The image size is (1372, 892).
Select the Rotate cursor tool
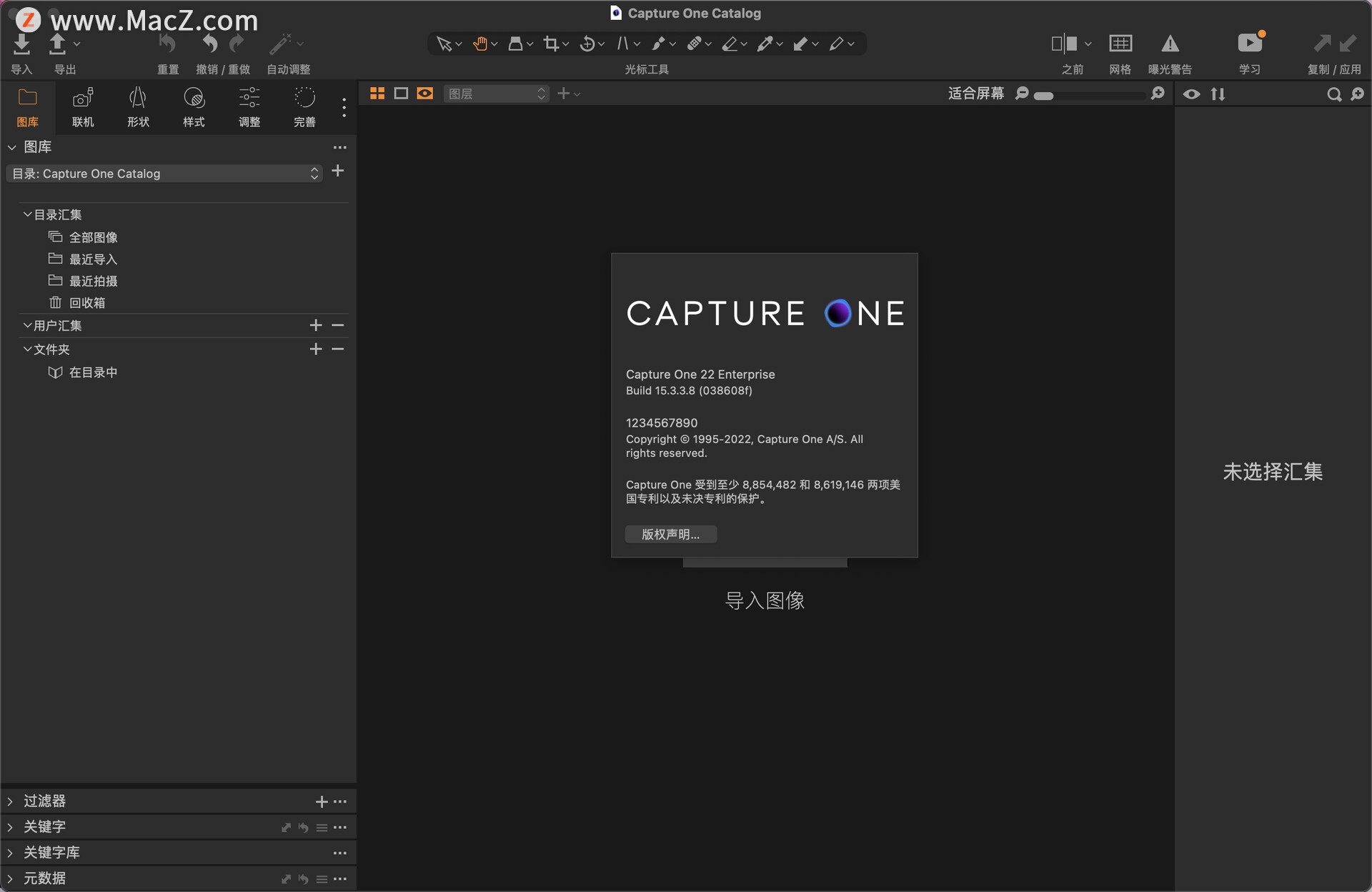click(587, 44)
